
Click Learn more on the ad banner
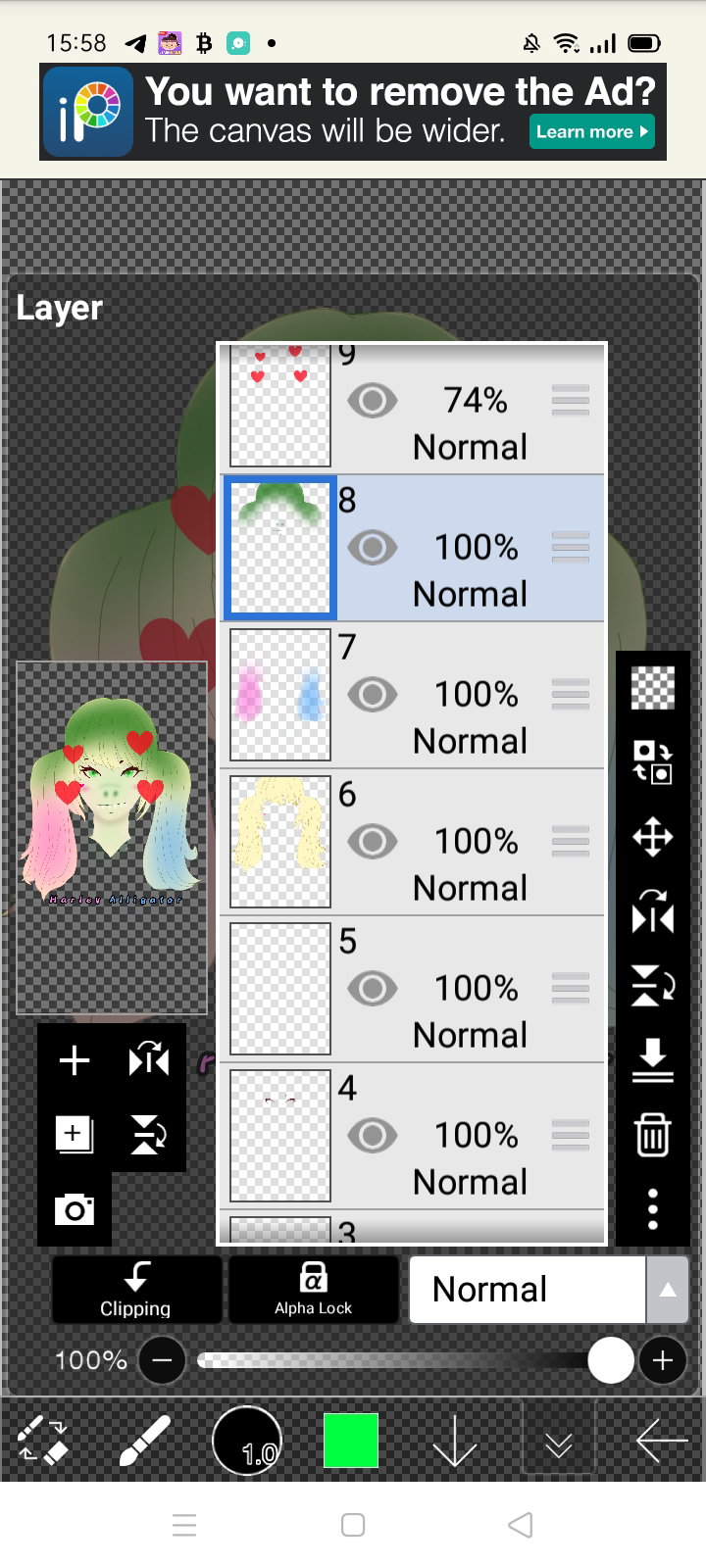click(592, 131)
